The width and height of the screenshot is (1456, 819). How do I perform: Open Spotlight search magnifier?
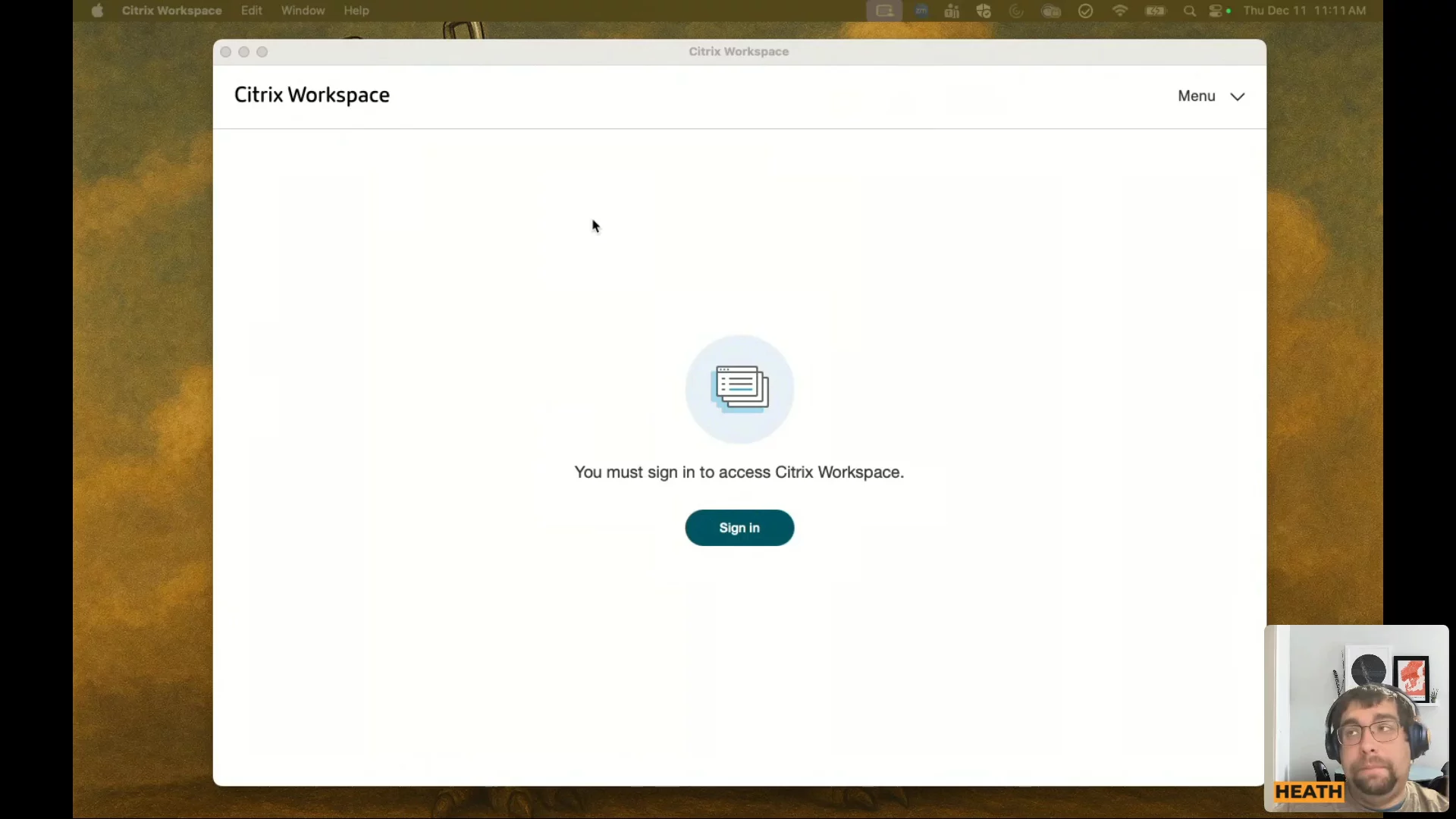click(x=1189, y=11)
